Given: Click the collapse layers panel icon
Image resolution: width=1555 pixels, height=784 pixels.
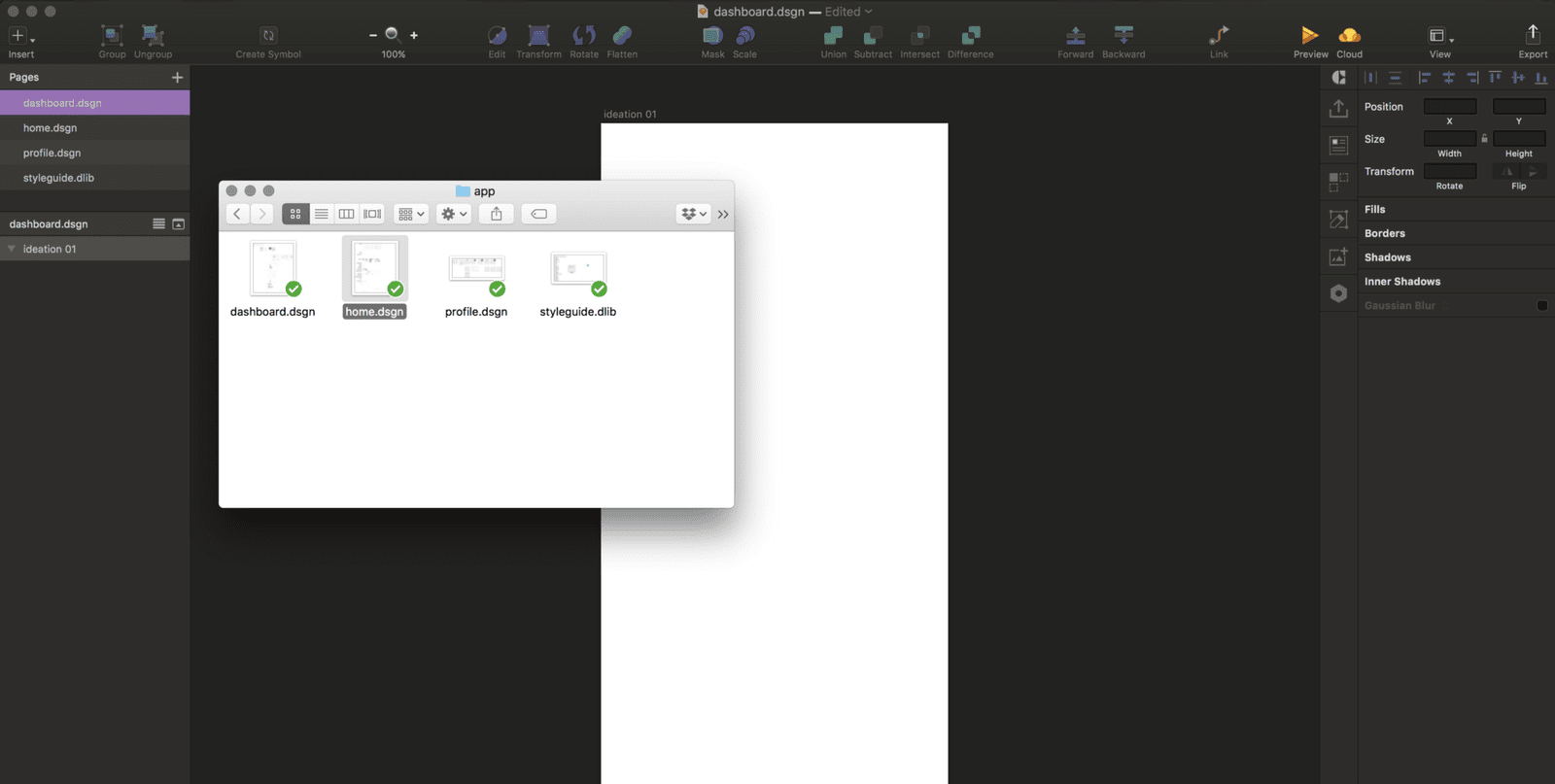Looking at the screenshot, I should pos(179,223).
